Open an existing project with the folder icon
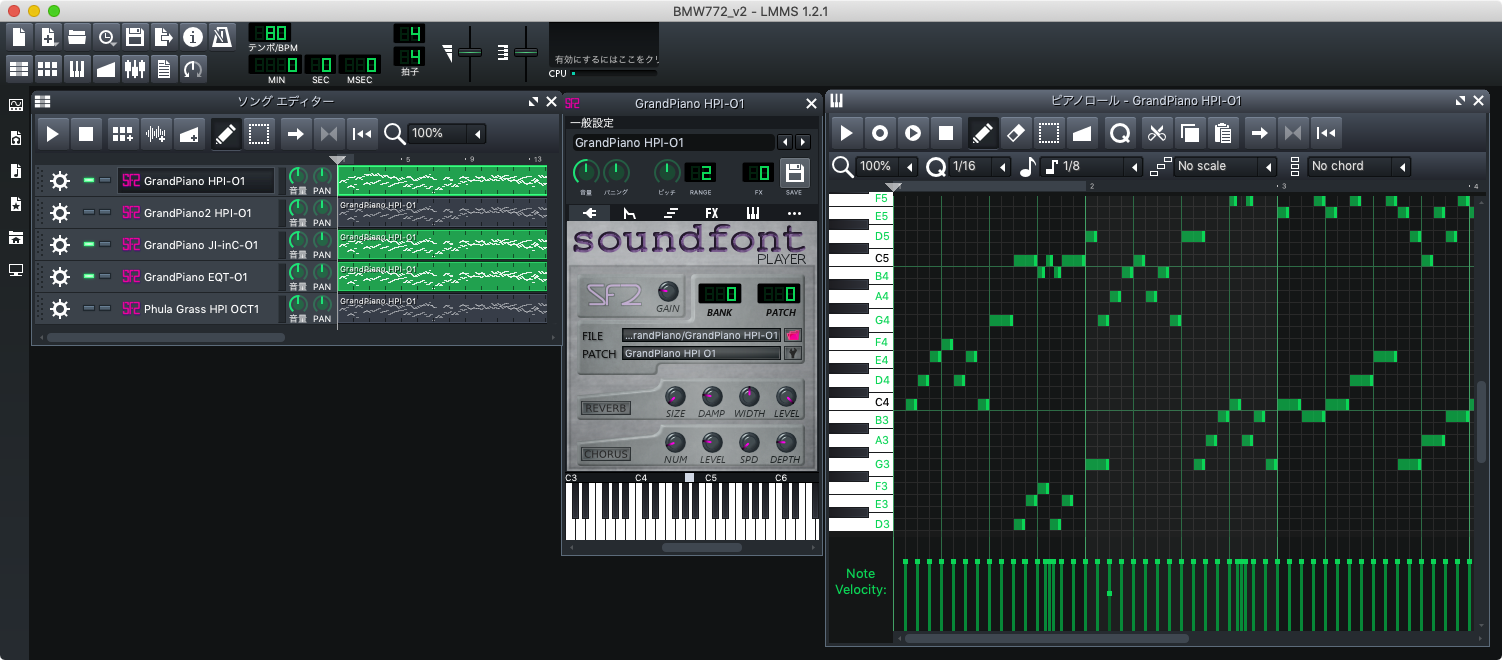This screenshot has width=1502, height=660. pos(77,37)
